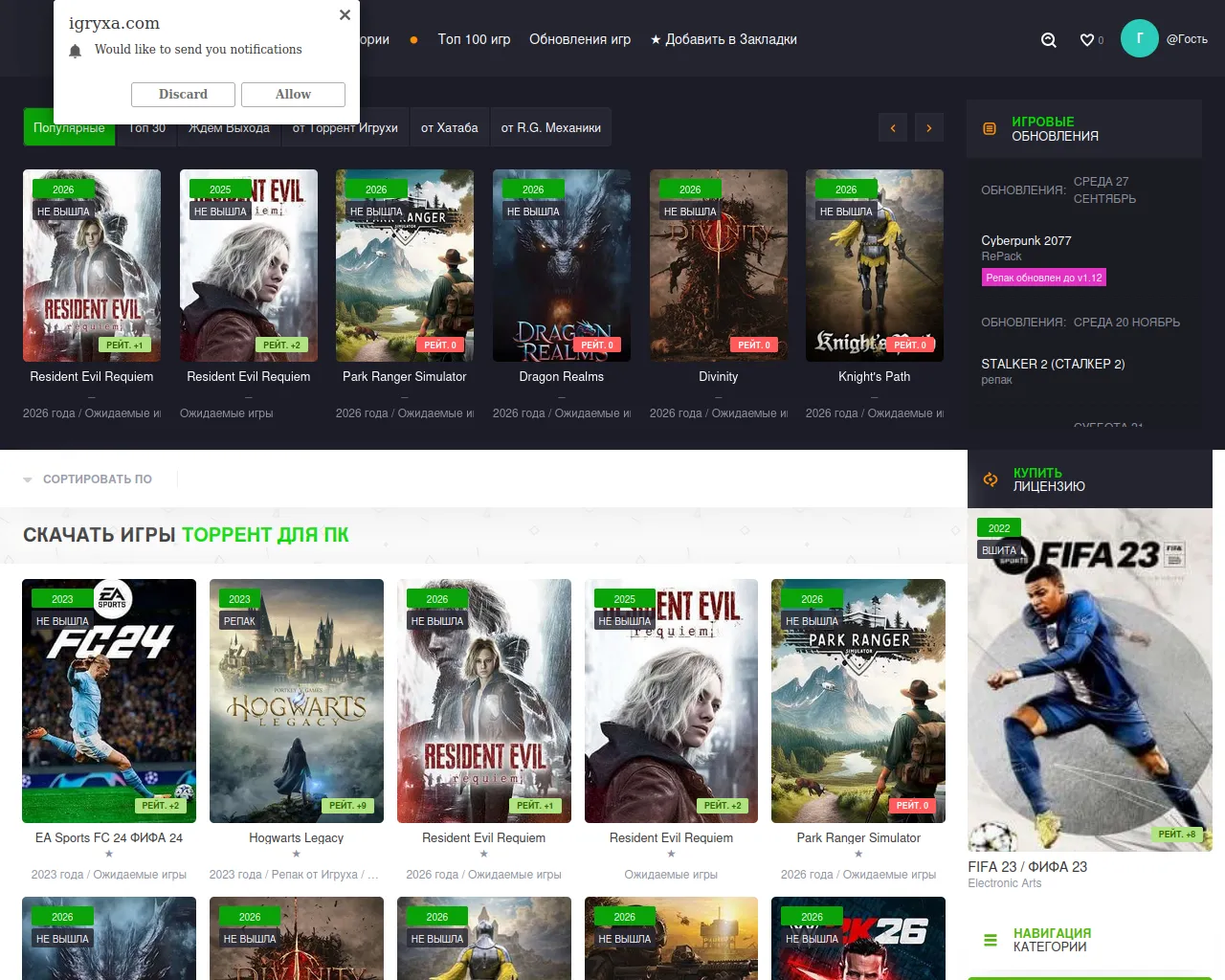Switch to от Хатаба tab
Viewport: 1225px width, 980px height.
tap(450, 128)
